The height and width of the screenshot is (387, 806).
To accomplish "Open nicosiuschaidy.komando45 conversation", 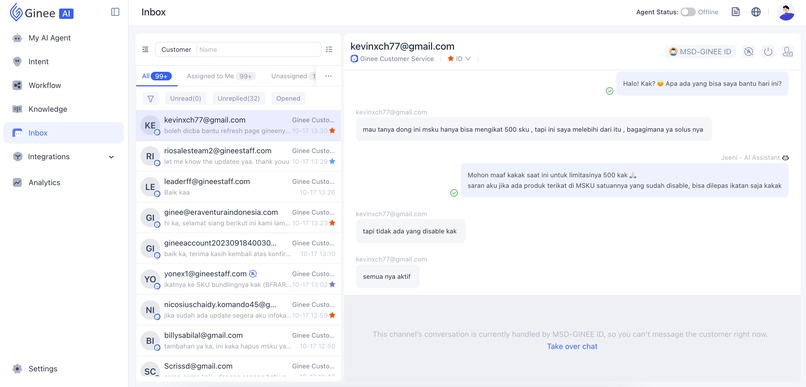I will click(238, 310).
